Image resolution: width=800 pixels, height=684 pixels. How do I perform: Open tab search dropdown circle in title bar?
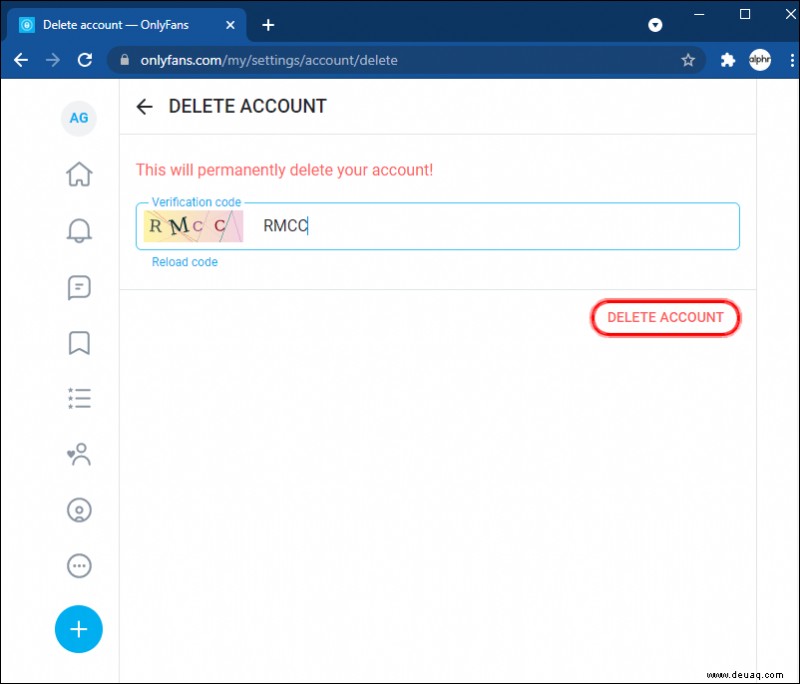(x=655, y=24)
